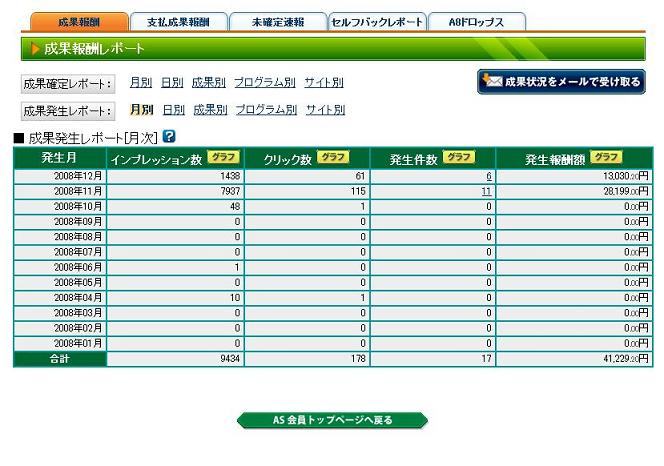The width and height of the screenshot is (664, 466).
Task: Click impressions value 48 for October
Action: tap(235, 207)
